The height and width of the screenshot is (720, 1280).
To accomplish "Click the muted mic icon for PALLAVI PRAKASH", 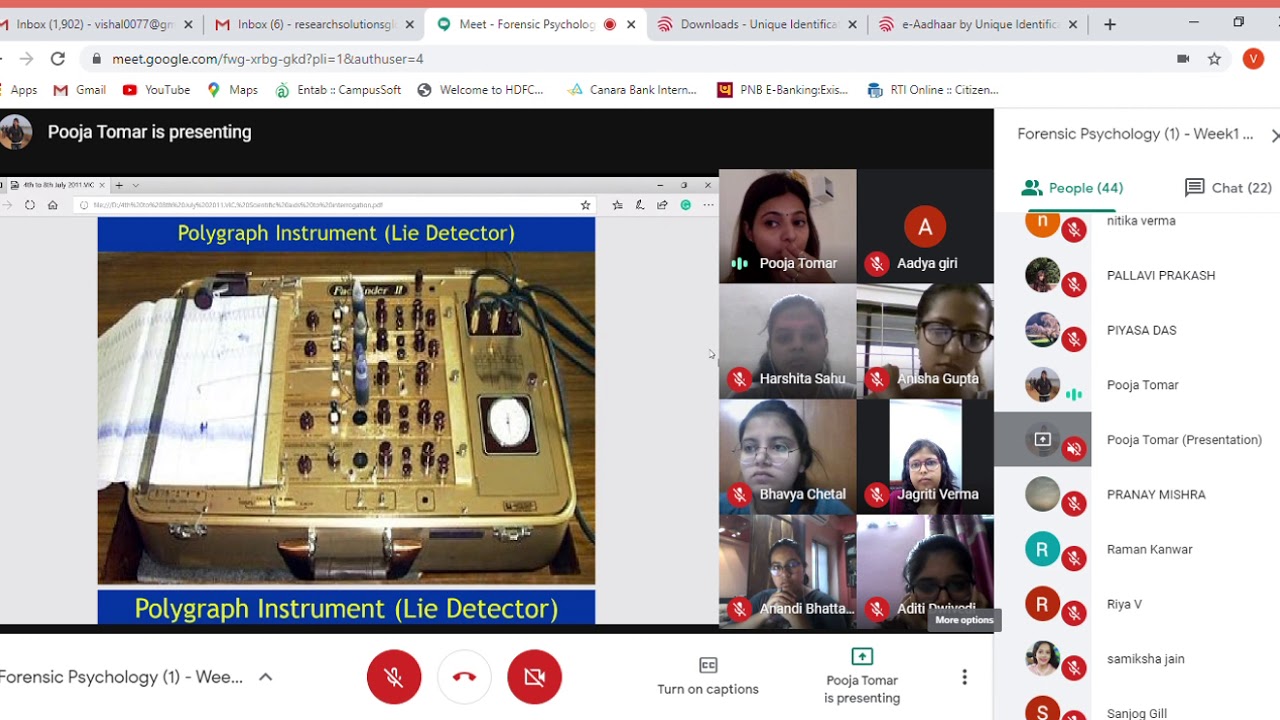I will click(1074, 285).
